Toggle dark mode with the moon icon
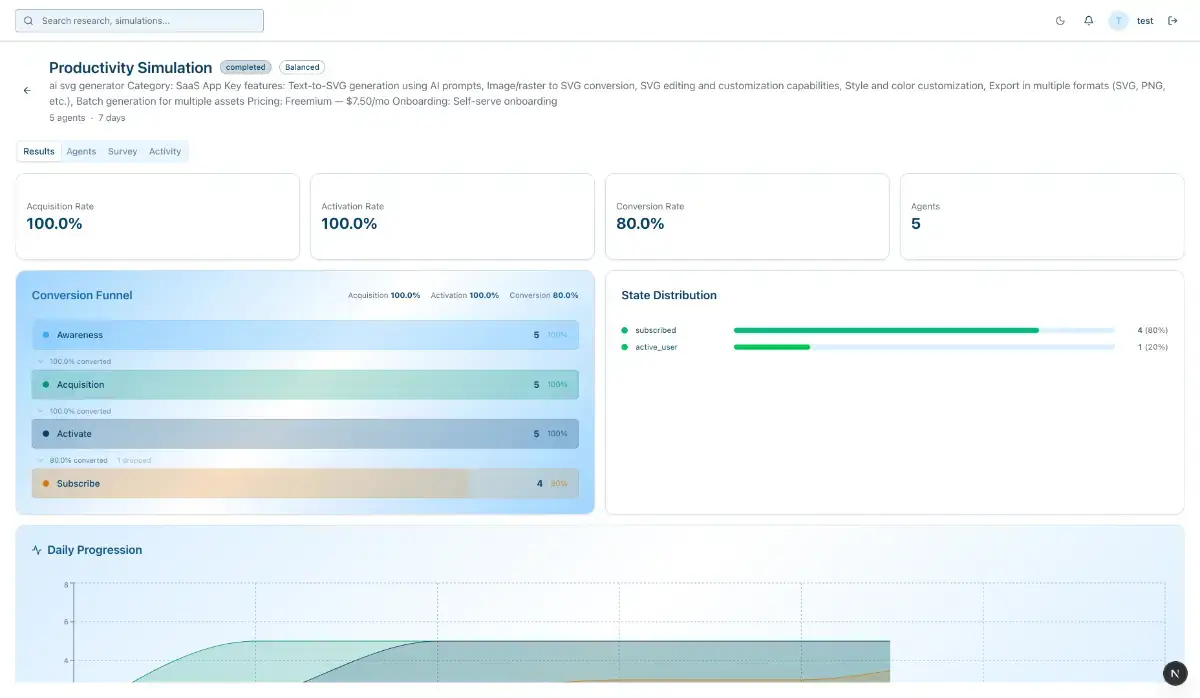This screenshot has height=698, width=1200. click(1060, 21)
